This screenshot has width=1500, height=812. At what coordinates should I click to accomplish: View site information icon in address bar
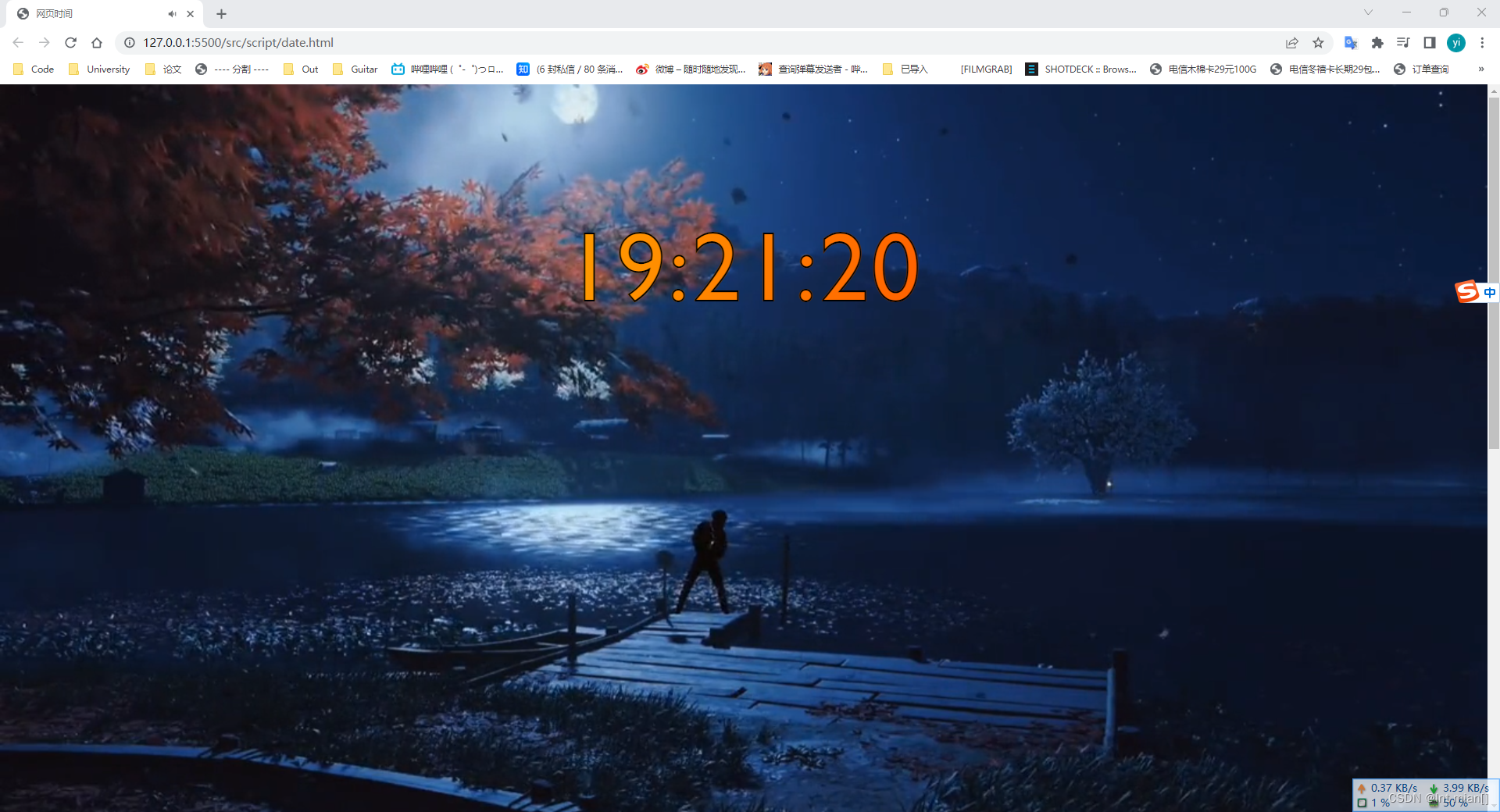tap(130, 43)
